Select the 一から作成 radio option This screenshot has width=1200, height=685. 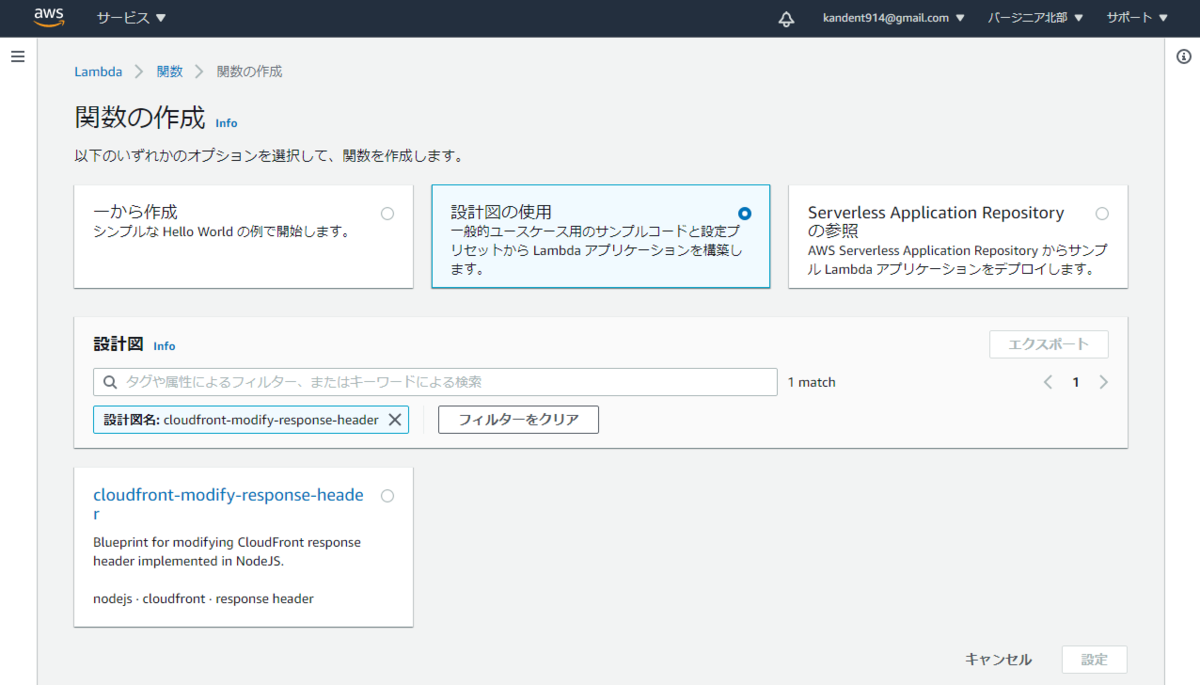[387, 213]
